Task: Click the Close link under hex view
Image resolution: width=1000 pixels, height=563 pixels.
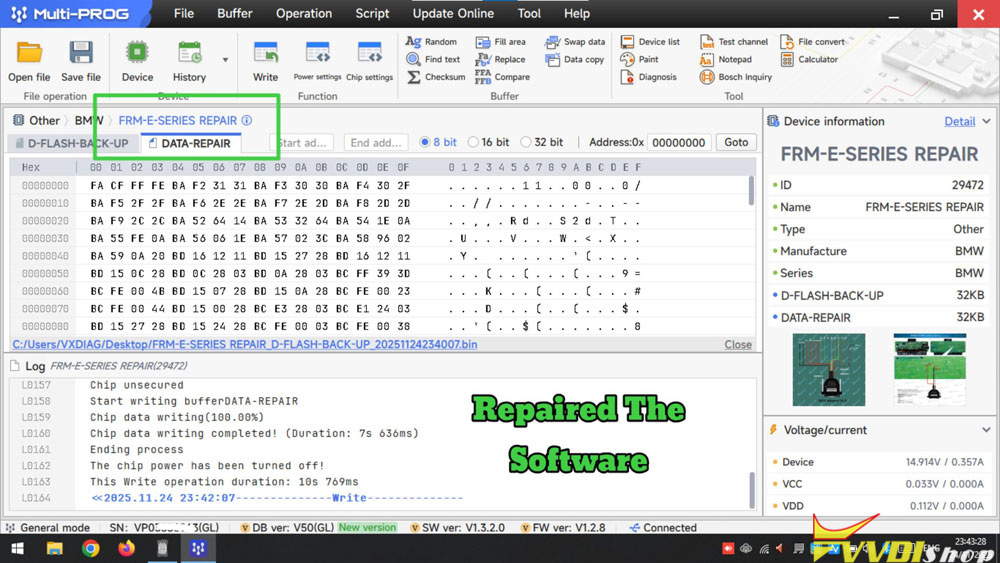Action: coord(738,344)
